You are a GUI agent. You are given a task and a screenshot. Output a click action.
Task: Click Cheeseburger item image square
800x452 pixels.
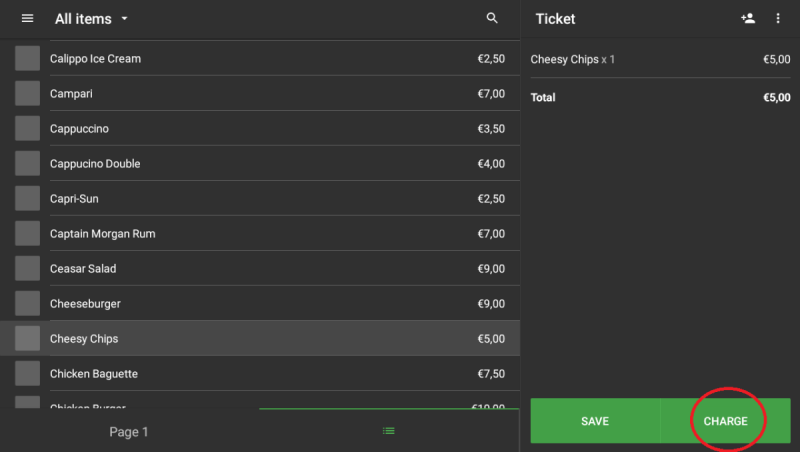pos(27,304)
